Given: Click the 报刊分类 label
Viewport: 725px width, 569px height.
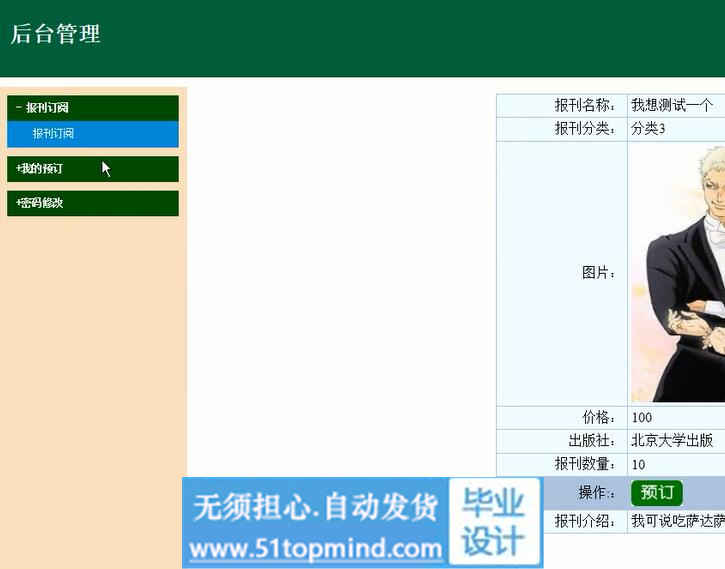Looking at the screenshot, I should pos(584,128).
